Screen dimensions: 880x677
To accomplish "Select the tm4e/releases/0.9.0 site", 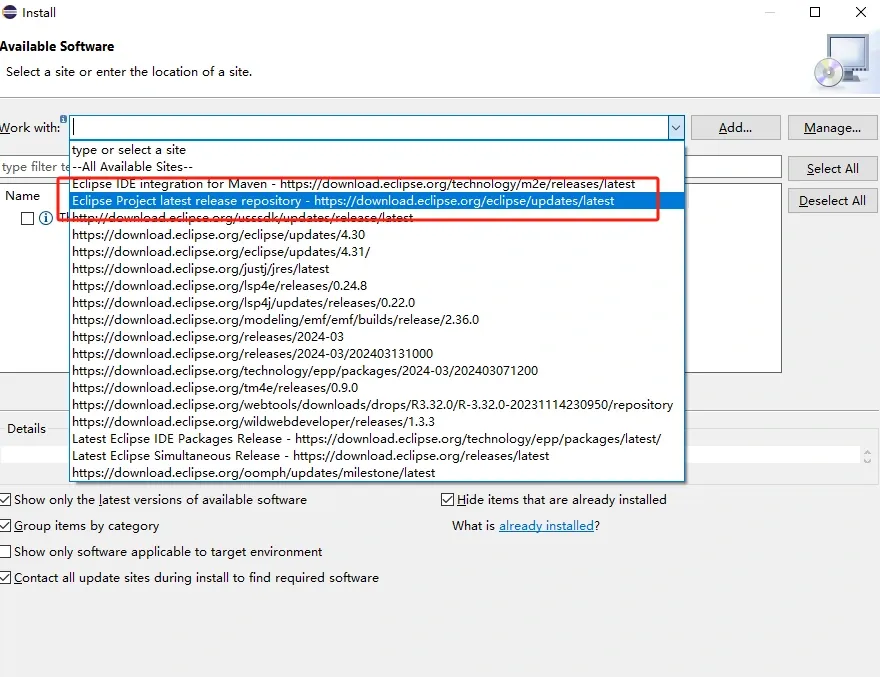I will [x=377, y=388].
